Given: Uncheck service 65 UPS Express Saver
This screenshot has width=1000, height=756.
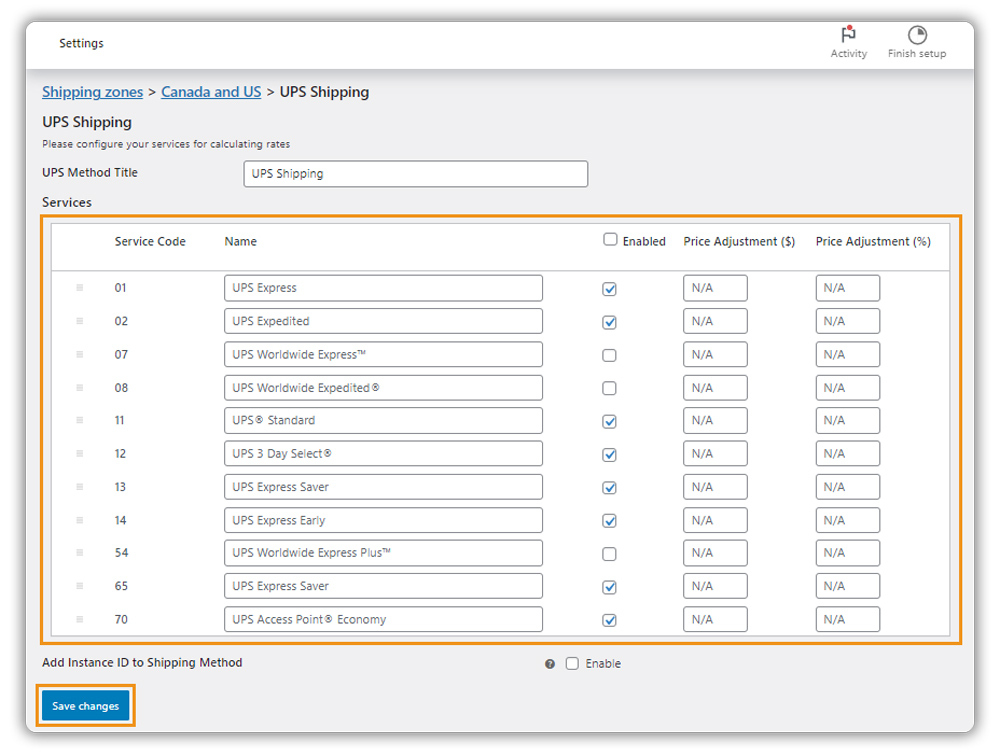Looking at the screenshot, I should (609, 587).
